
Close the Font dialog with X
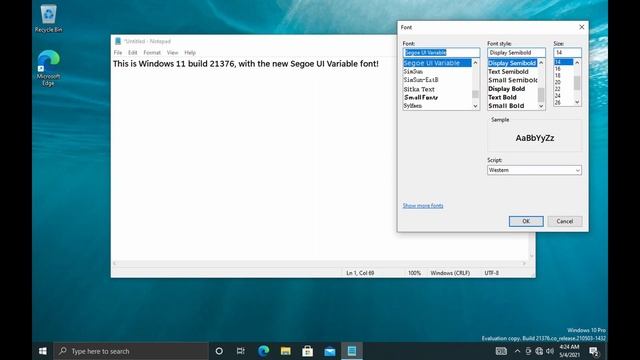(582, 27)
